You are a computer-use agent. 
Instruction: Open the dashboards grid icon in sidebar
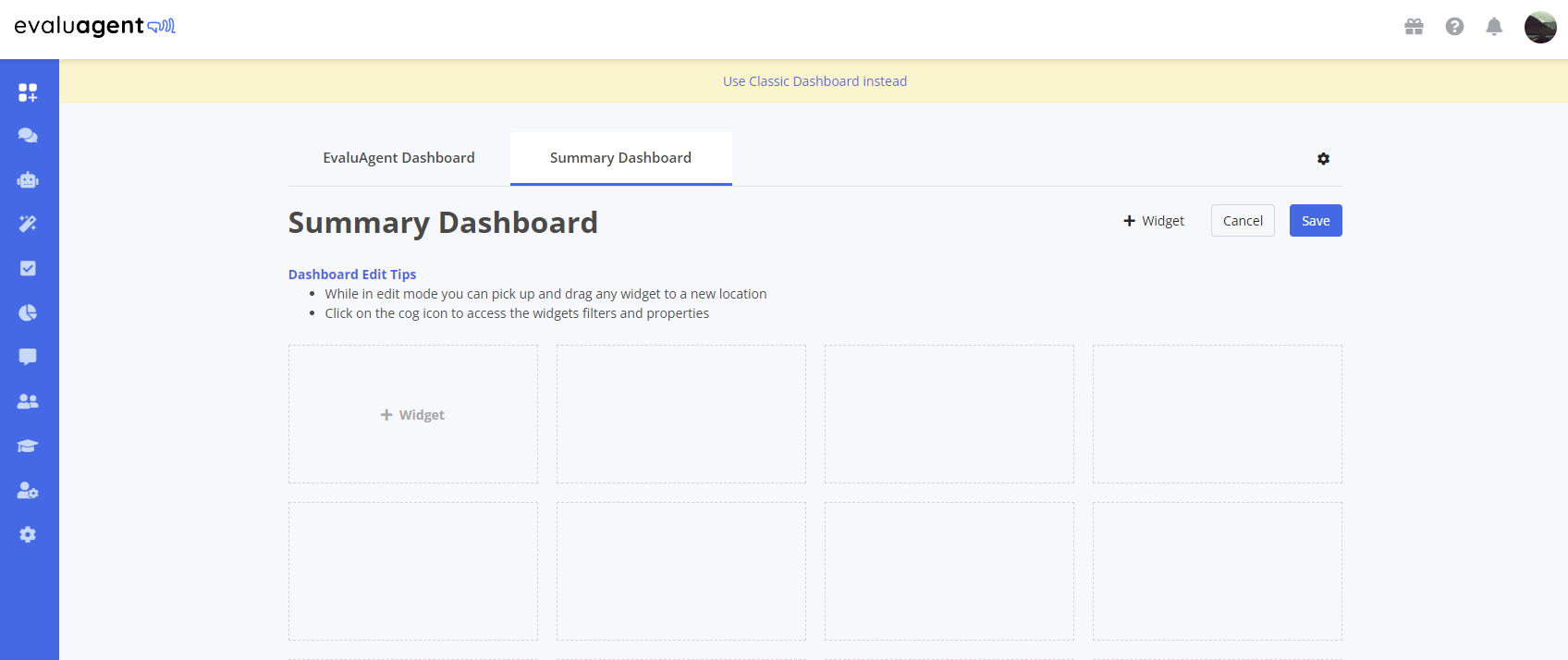28,92
